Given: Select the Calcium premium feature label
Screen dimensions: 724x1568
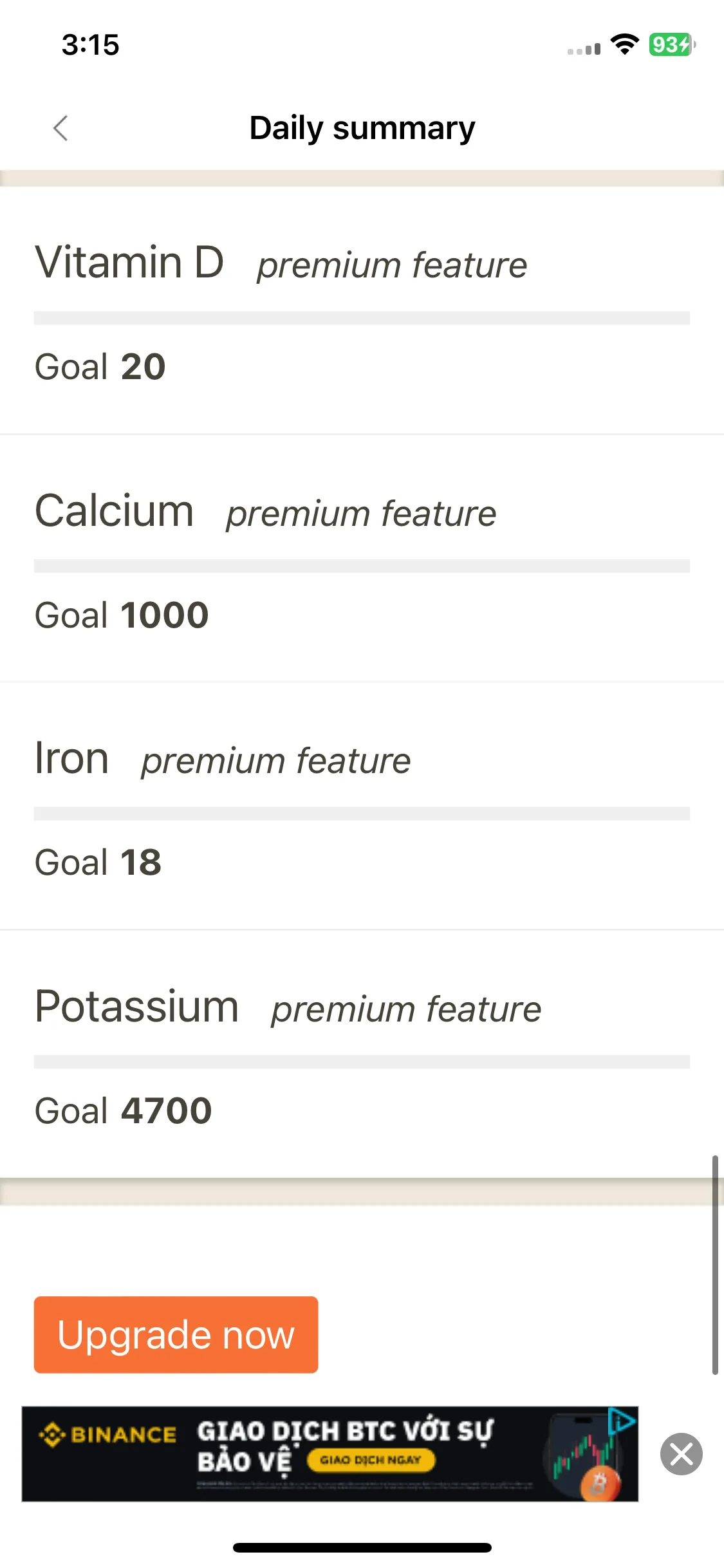Looking at the screenshot, I should [x=361, y=514].
